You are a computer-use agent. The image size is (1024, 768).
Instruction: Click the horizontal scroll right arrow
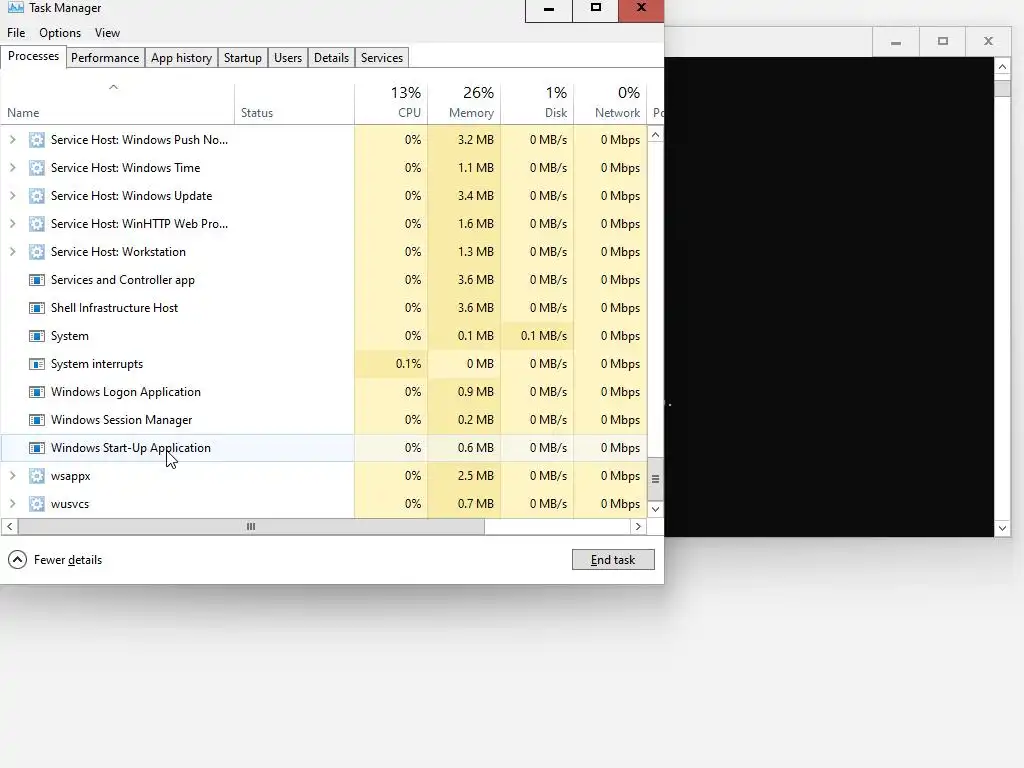(x=639, y=526)
